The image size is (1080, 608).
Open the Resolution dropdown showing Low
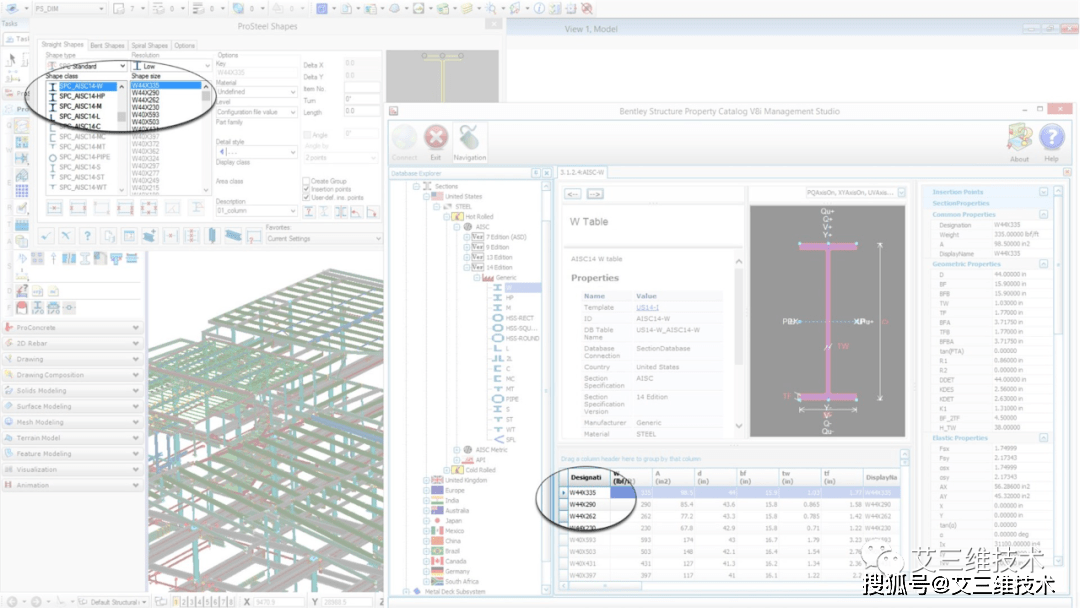(x=171, y=66)
